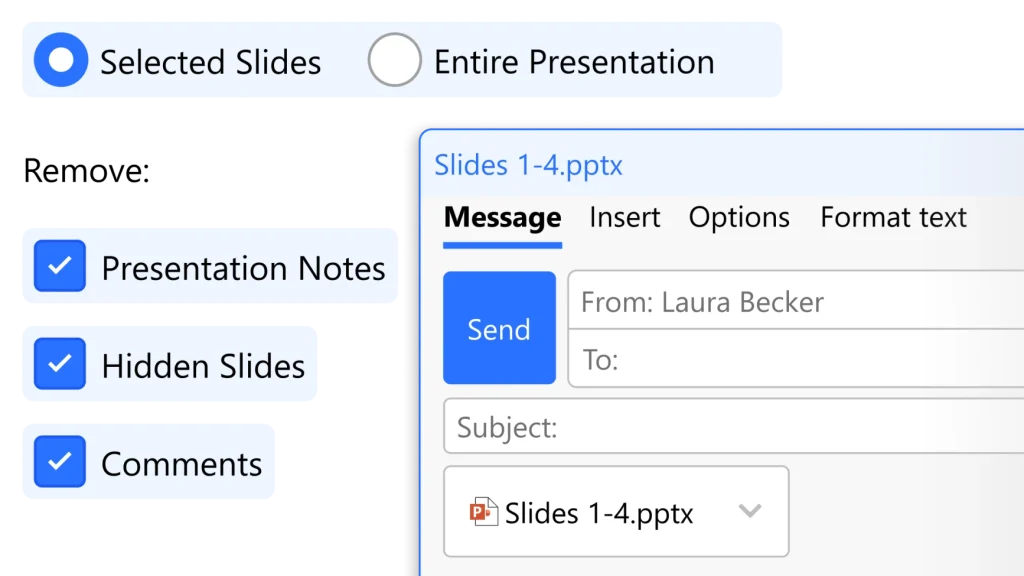Image resolution: width=1024 pixels, height=576 pixels.
Task: Select the Slides 1-4.pptx attachment name
Action: pyautogui.click(x=599, y=514)
